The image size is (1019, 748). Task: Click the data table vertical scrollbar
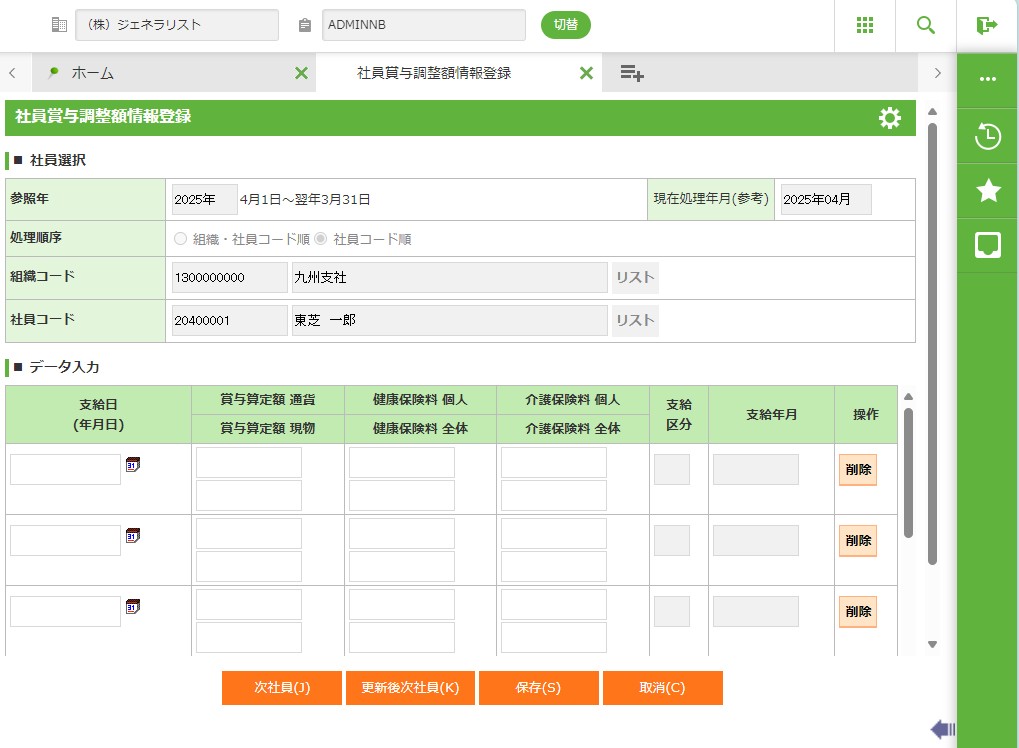tap(907, 472)
